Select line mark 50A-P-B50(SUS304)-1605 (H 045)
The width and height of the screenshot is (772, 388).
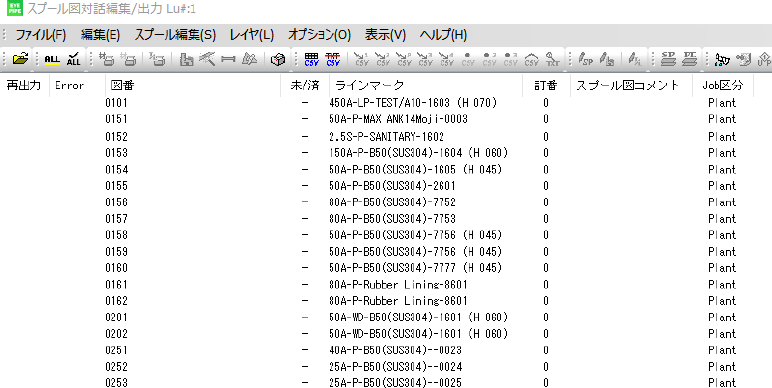pos(416,169)
